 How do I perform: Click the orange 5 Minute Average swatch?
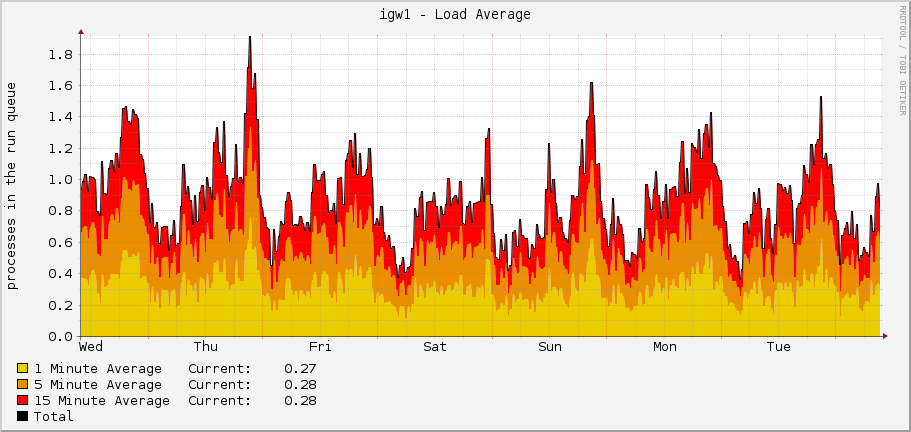(23, 384)
